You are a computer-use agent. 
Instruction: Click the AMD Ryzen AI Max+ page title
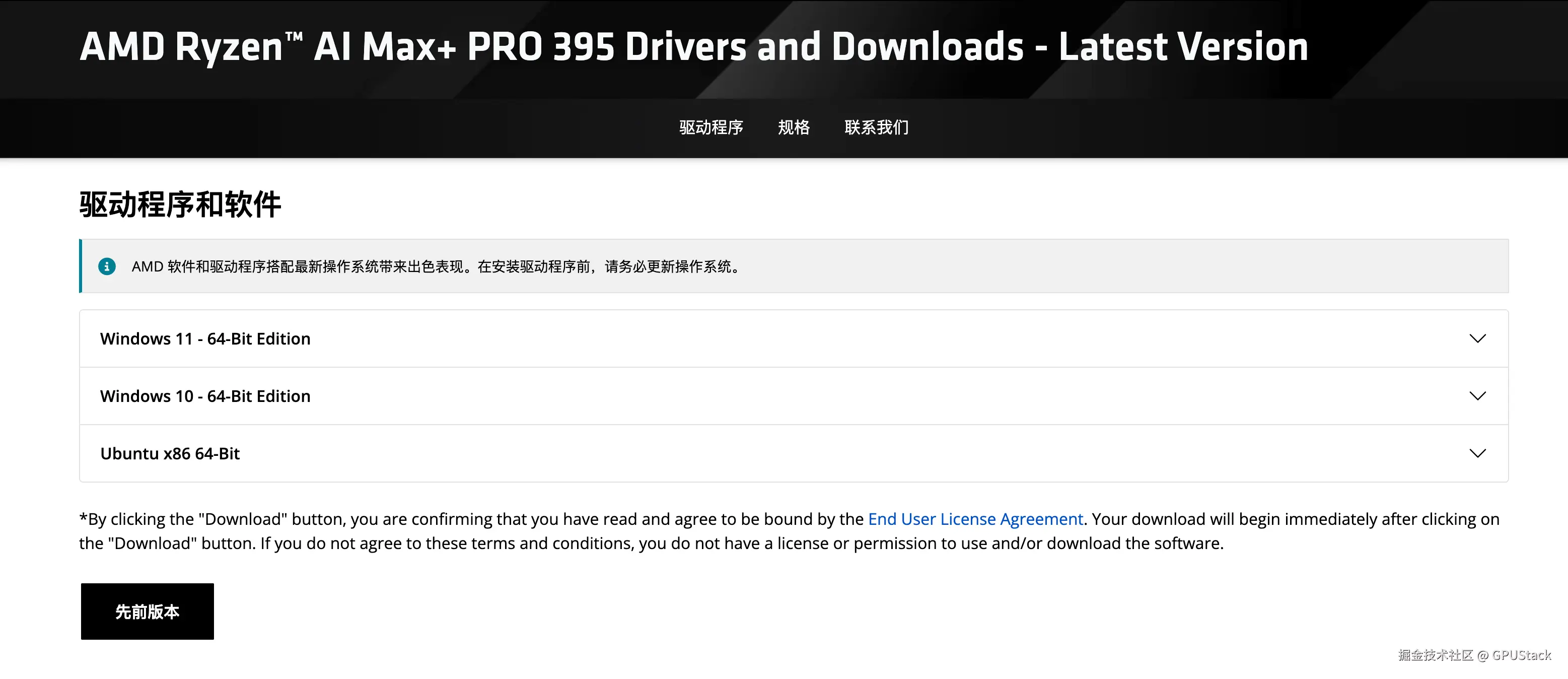pos(693,47)
